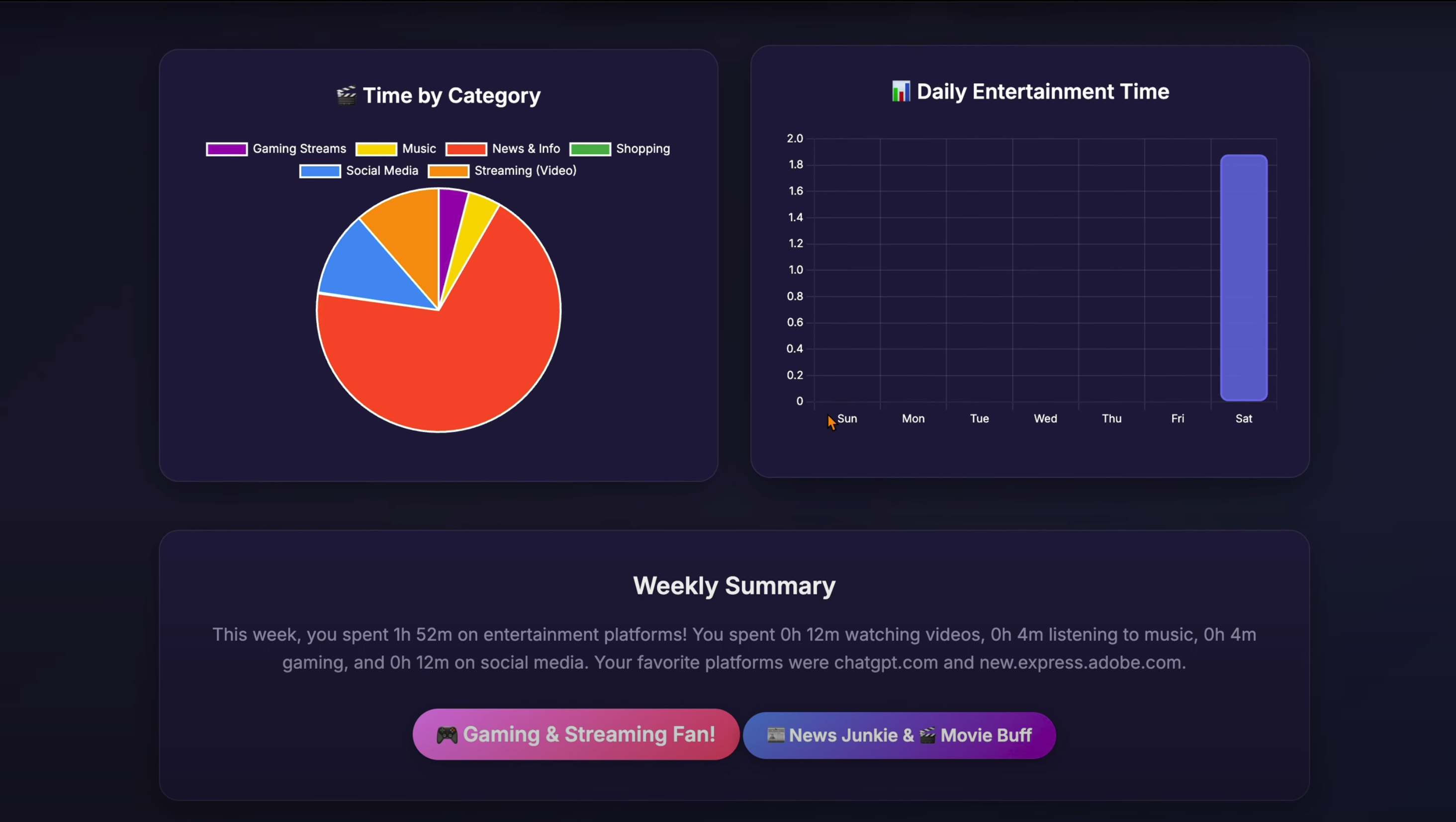Image resolution: width=1456 pixels, height=822 pixels.
Task: Click bar chart icon beside Daily Entertainment Time
Action: coord(901,91)
